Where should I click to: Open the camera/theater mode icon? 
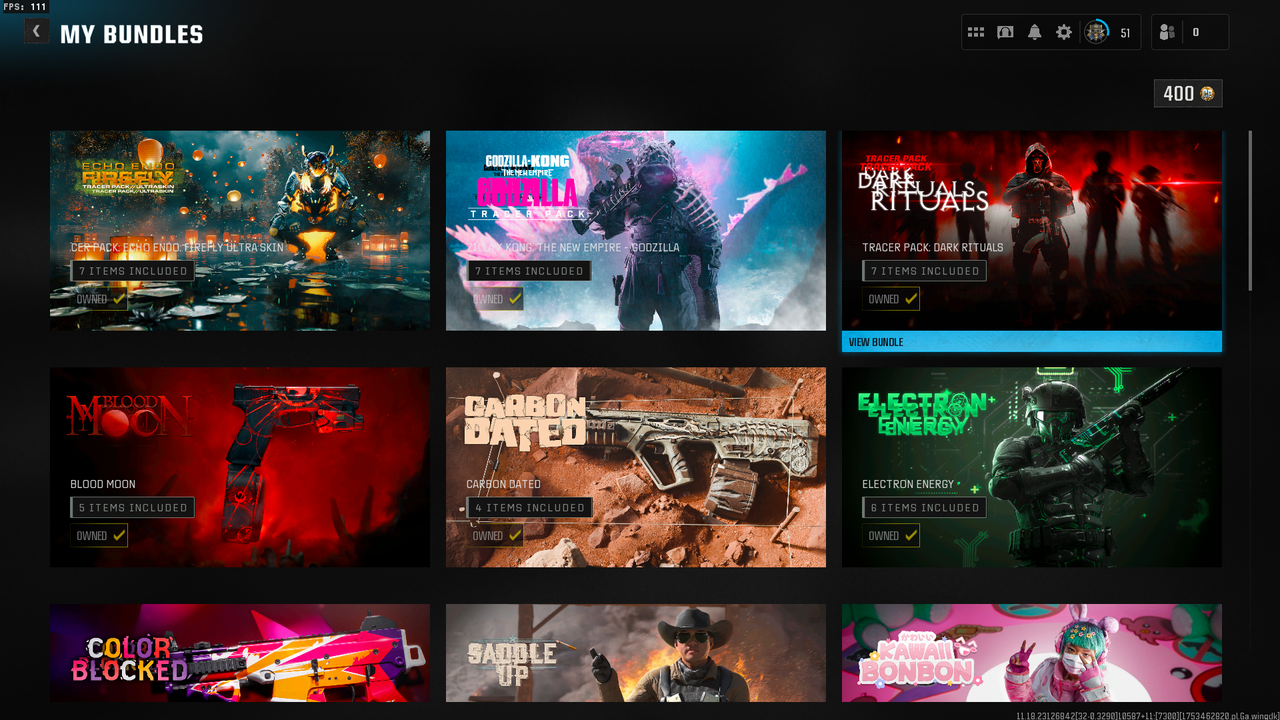(x=1005, y=33)
